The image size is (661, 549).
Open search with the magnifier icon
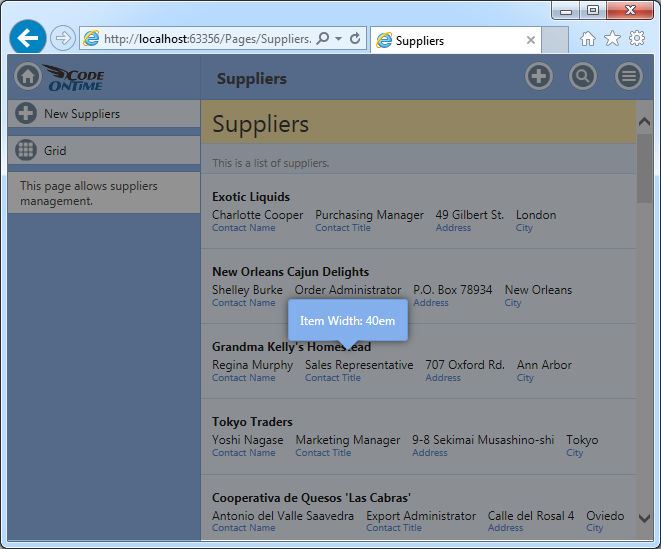[x=583, y=77]
